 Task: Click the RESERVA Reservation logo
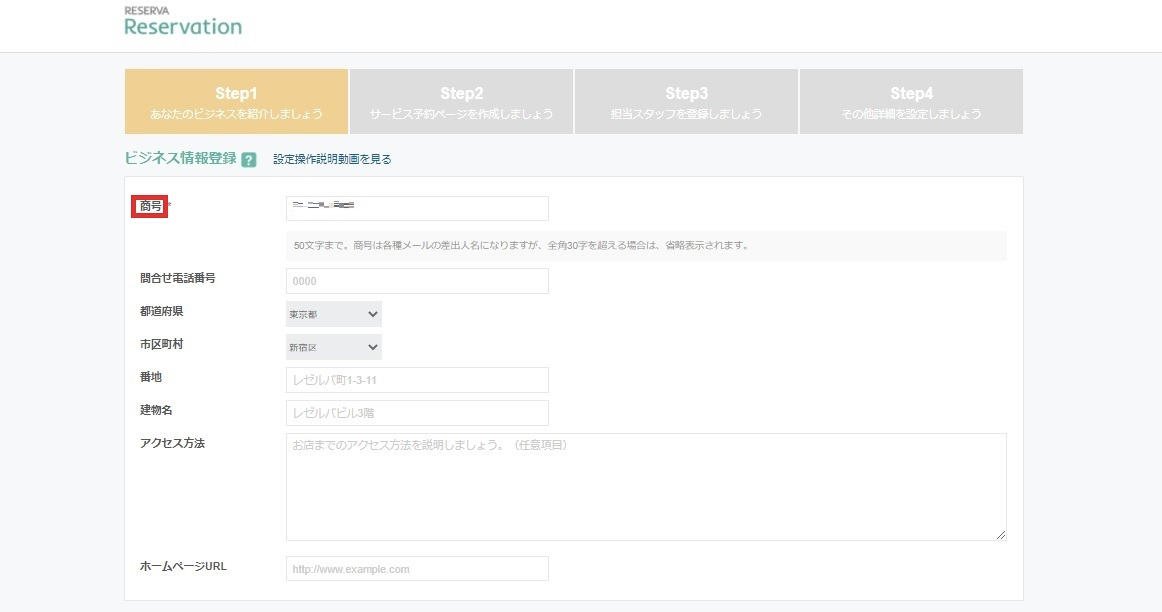pyautogui.click(x=183, y=22)
